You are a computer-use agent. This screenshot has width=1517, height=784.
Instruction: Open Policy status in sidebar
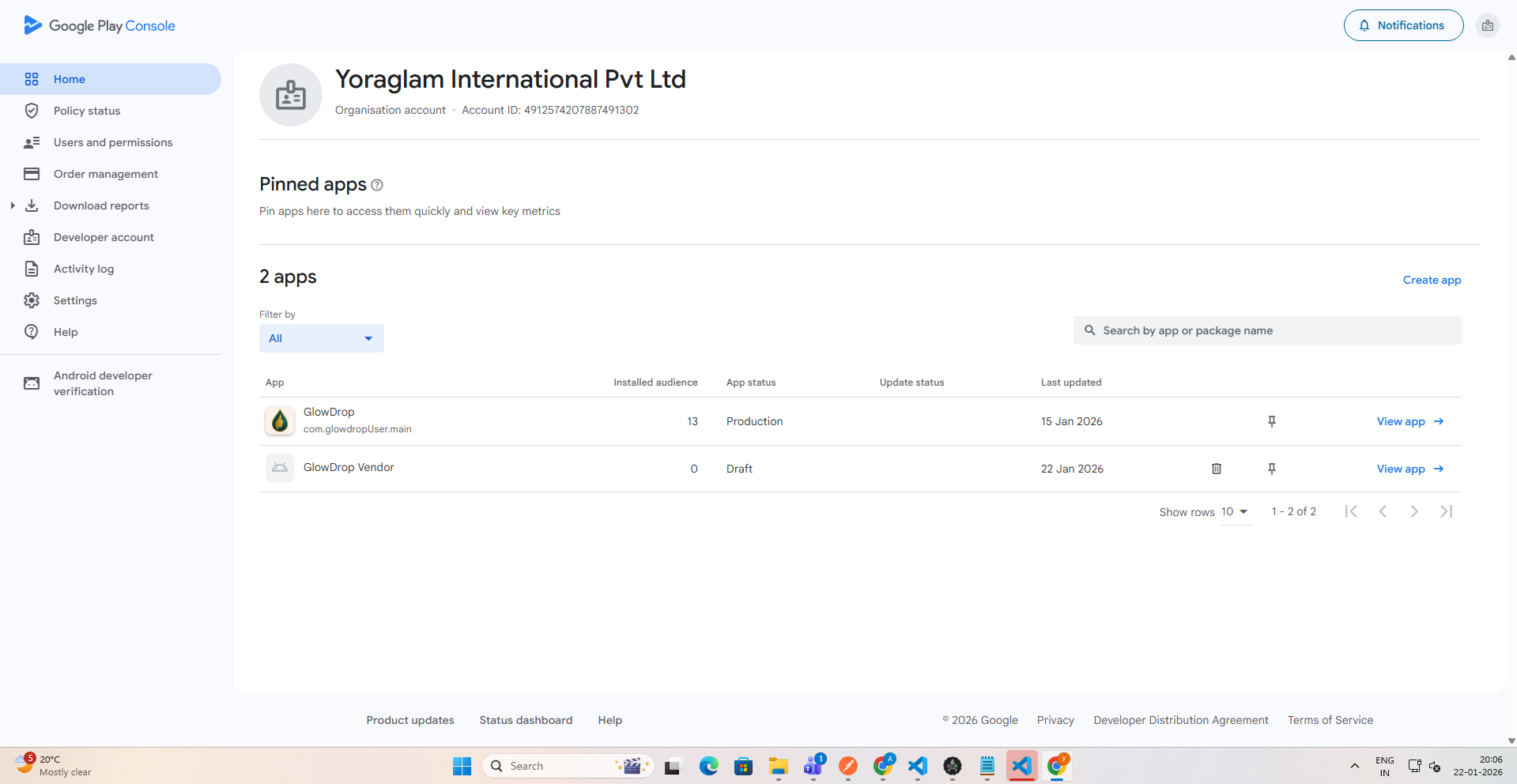click(x=87, y=111)
